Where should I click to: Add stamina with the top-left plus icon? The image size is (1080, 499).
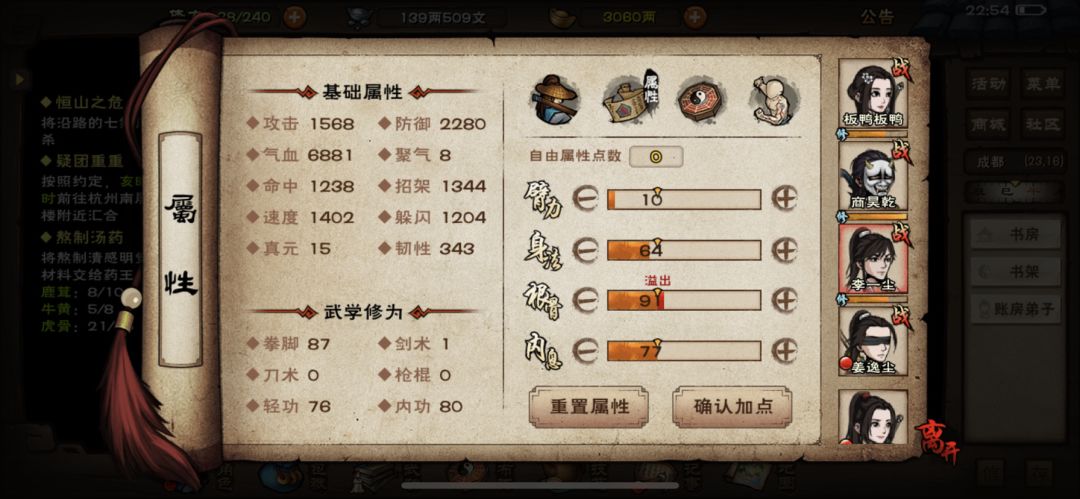coord(295,17)
